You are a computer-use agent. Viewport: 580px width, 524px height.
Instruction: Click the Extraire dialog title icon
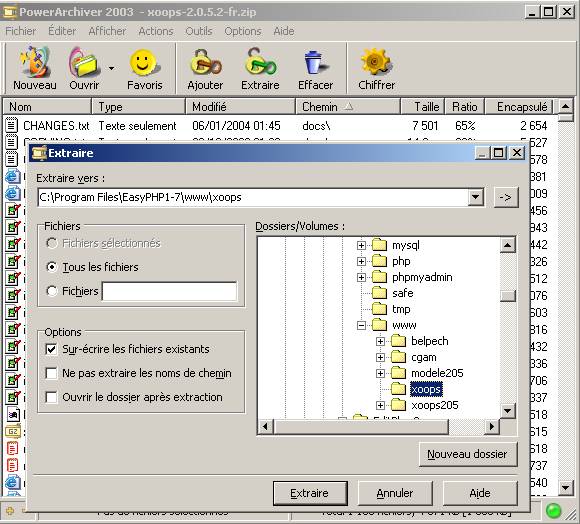point(39,153)
